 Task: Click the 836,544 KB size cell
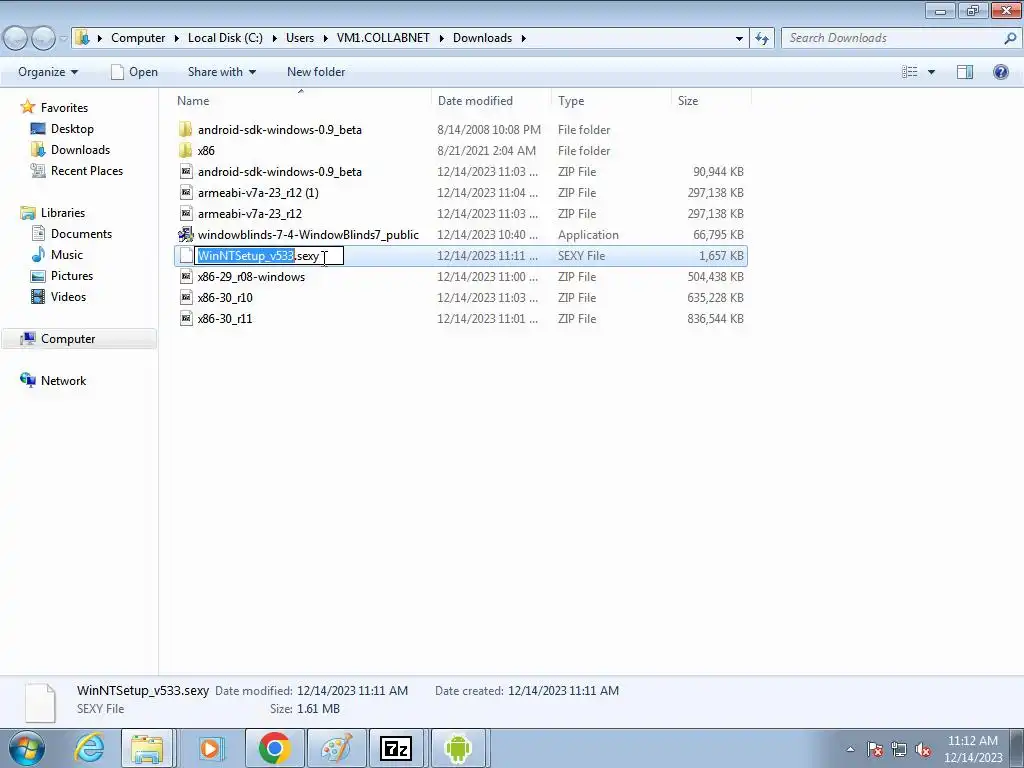click(x=715, y=318)
